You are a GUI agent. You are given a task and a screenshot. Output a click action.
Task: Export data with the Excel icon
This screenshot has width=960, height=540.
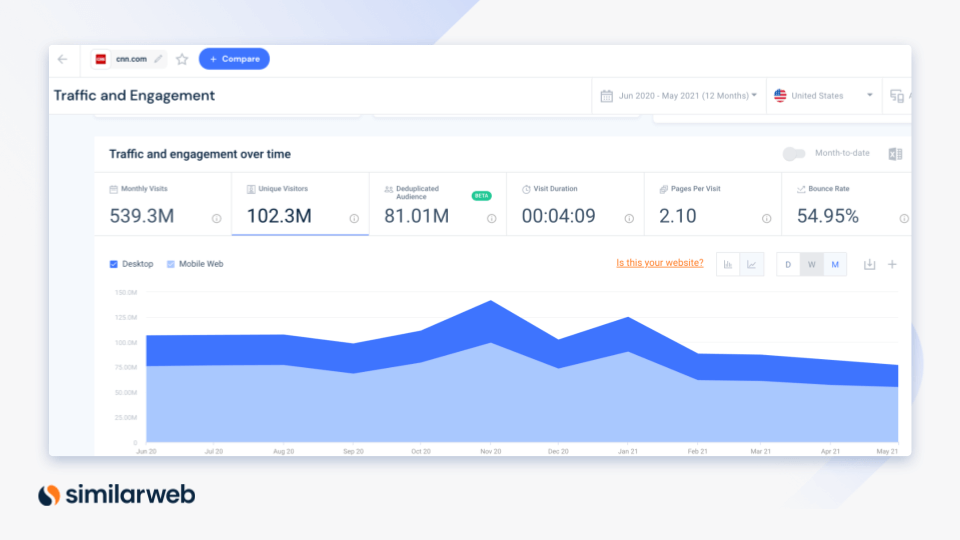coord(895,154)
